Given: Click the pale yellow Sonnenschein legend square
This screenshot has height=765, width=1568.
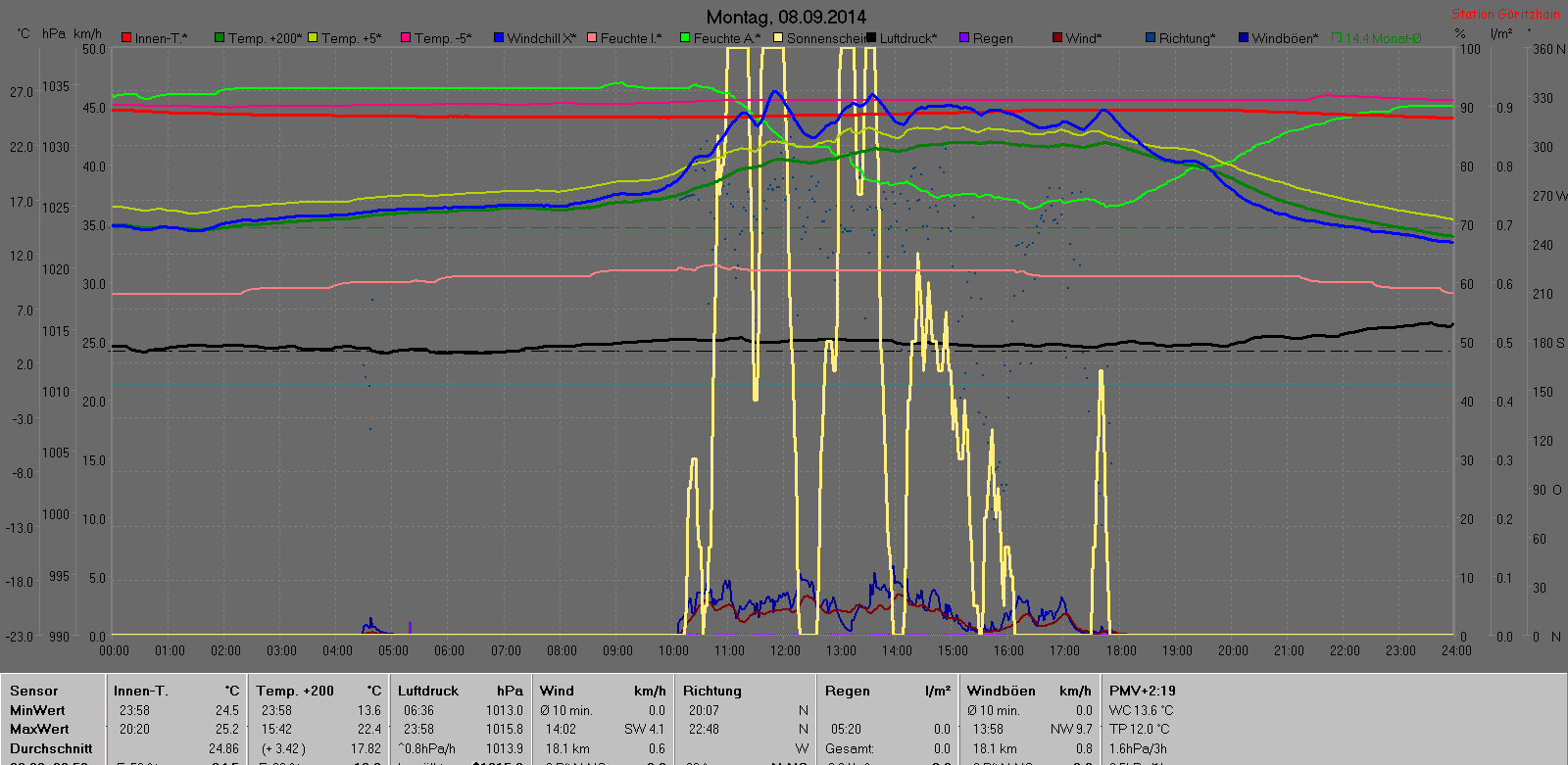Looking at the screenshot, I should (x=778, y=38).
